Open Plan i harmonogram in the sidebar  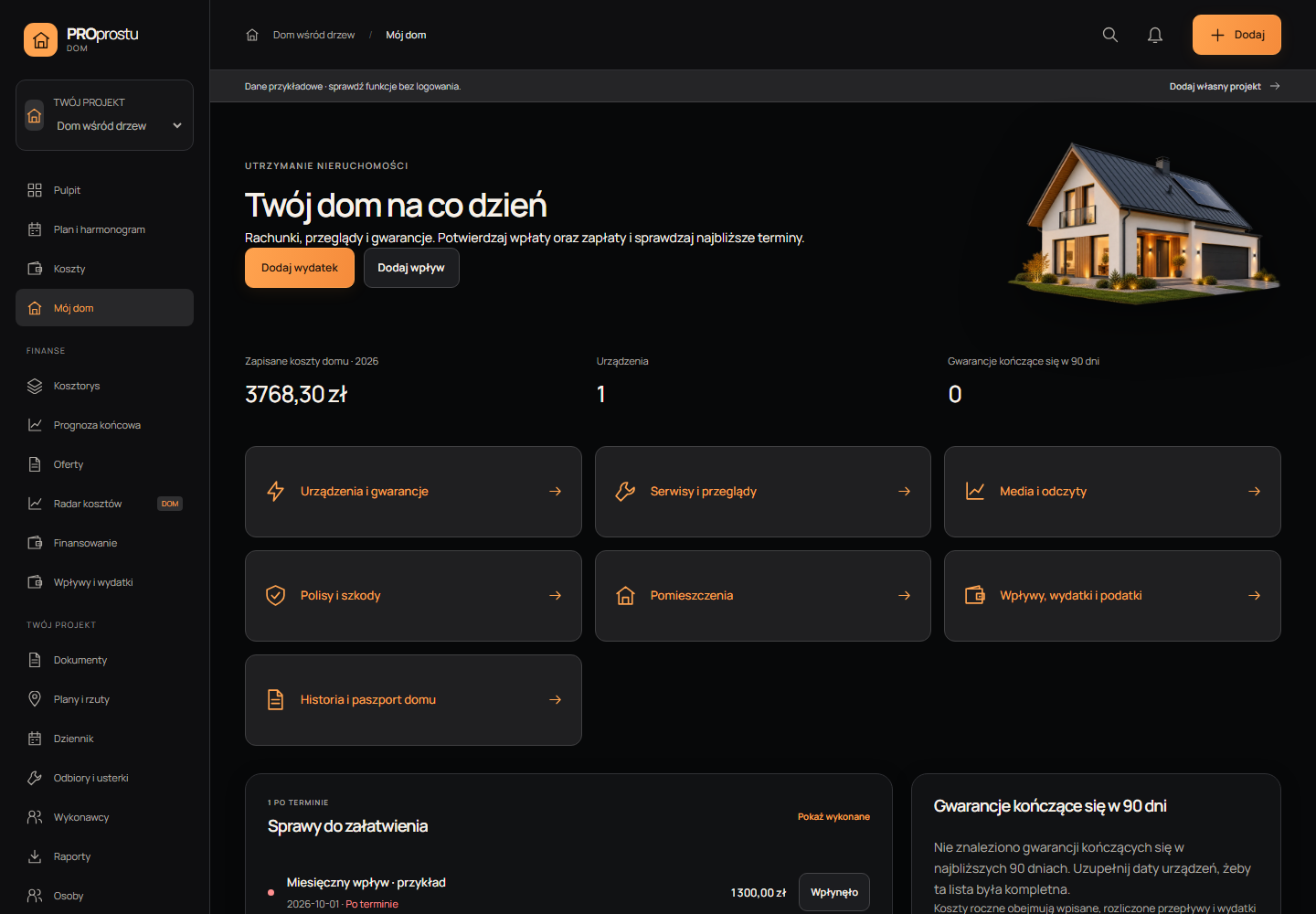(x=104, y=229)
